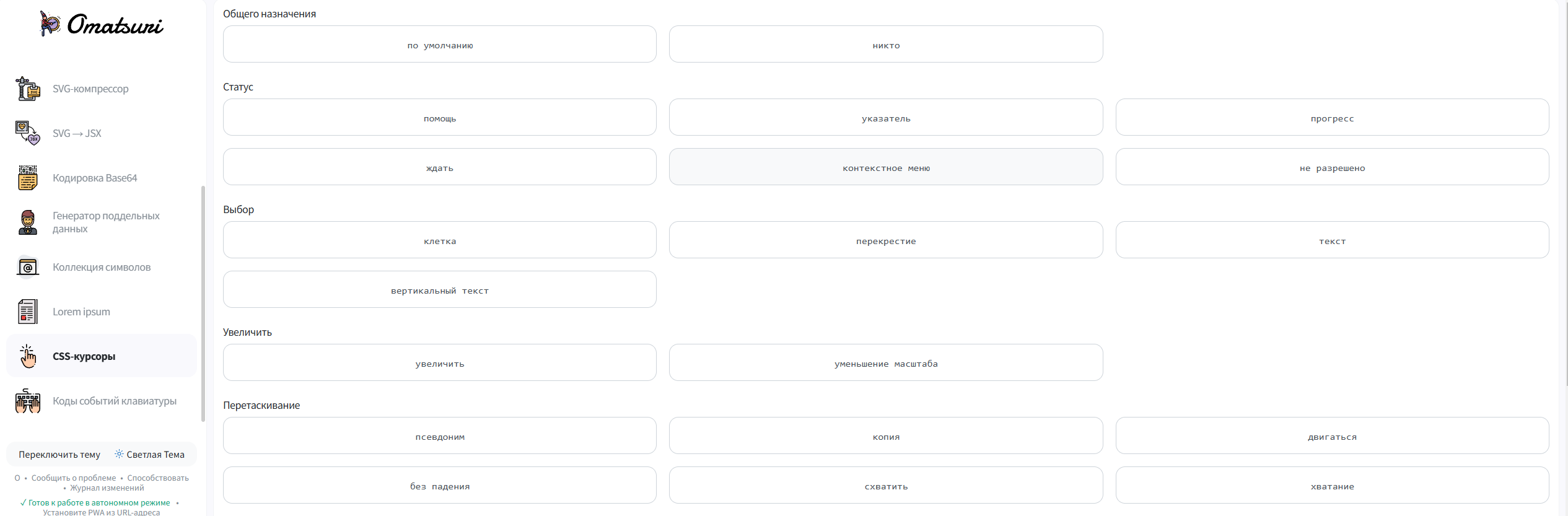Click the Генератор поддельных данных icon

(x=28, y=222)
